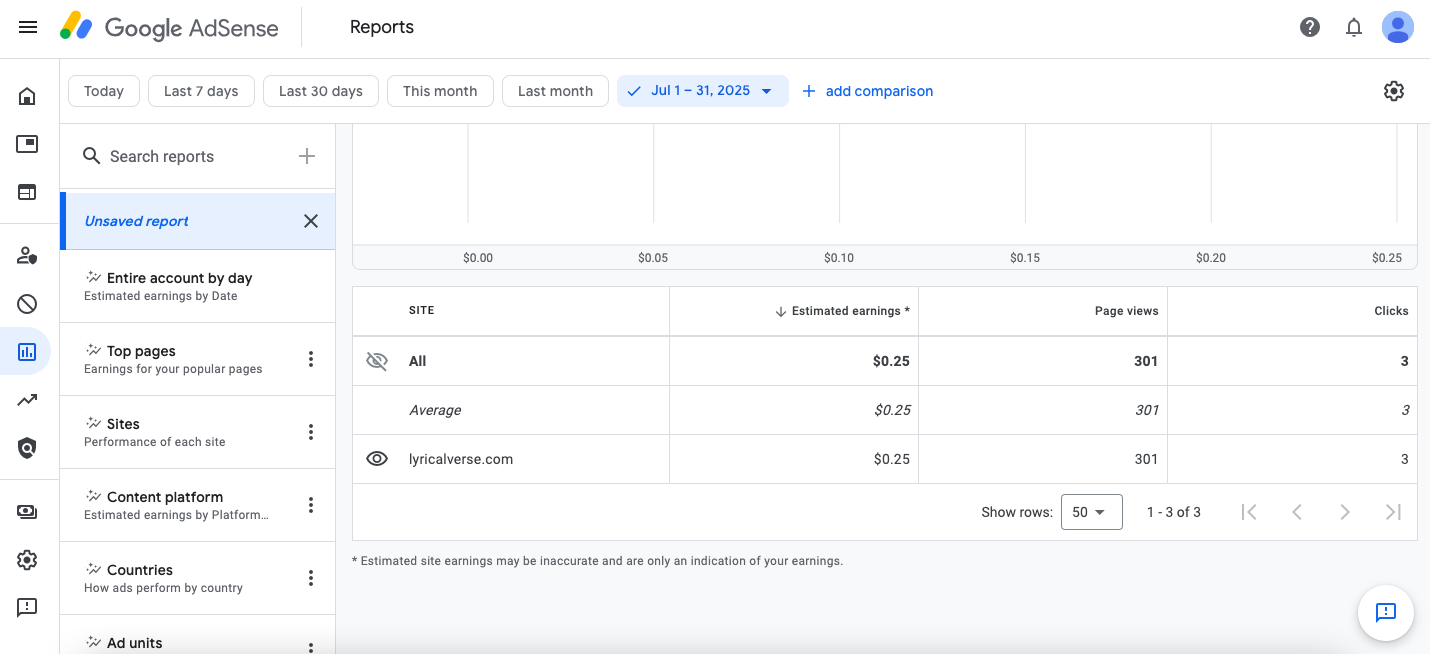The height and width of the screenshot is (654, 1430).
Task: Open the Ads section icon
Action: [x=27, y=144]
